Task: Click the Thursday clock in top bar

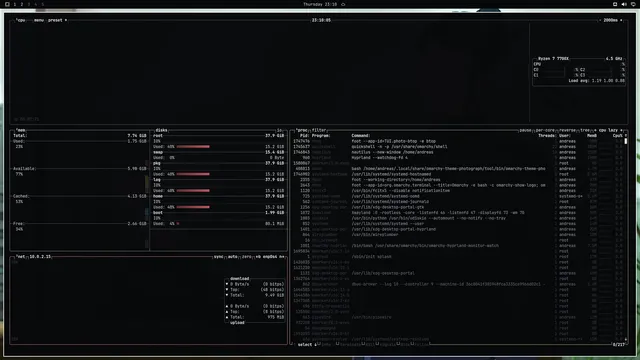Action: (320, 4)
